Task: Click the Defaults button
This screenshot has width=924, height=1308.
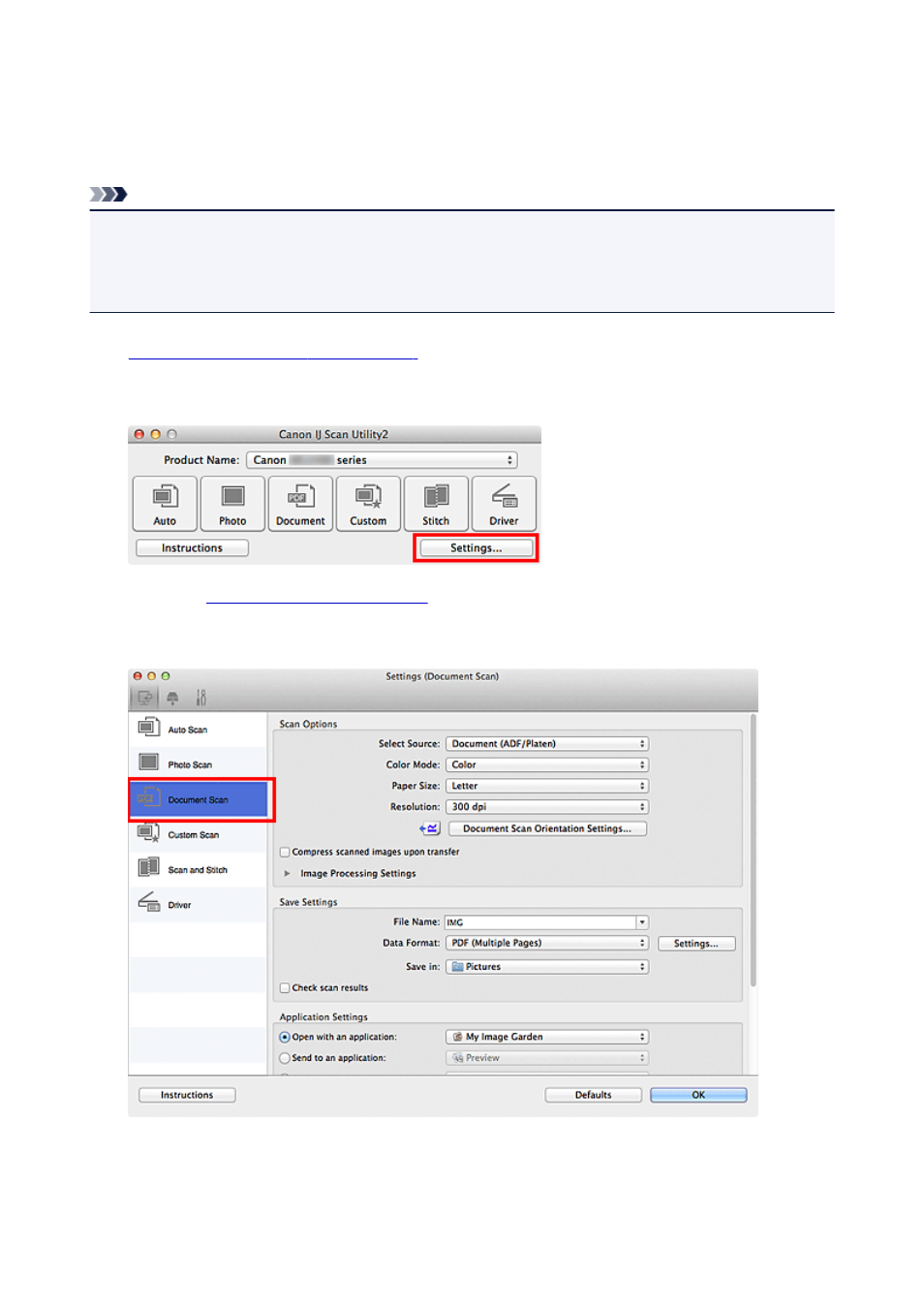Action: coord(593,1095)
